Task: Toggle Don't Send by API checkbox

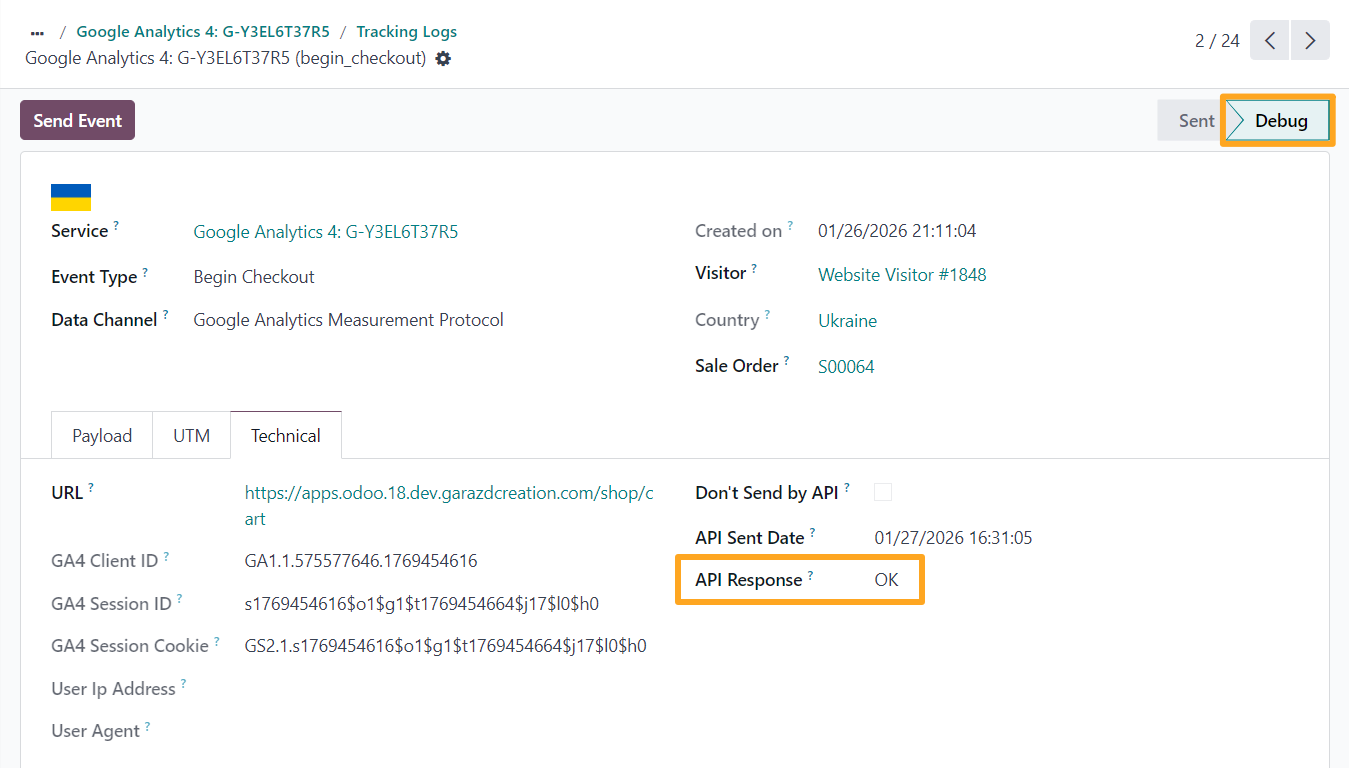Action: coord(882,492)
